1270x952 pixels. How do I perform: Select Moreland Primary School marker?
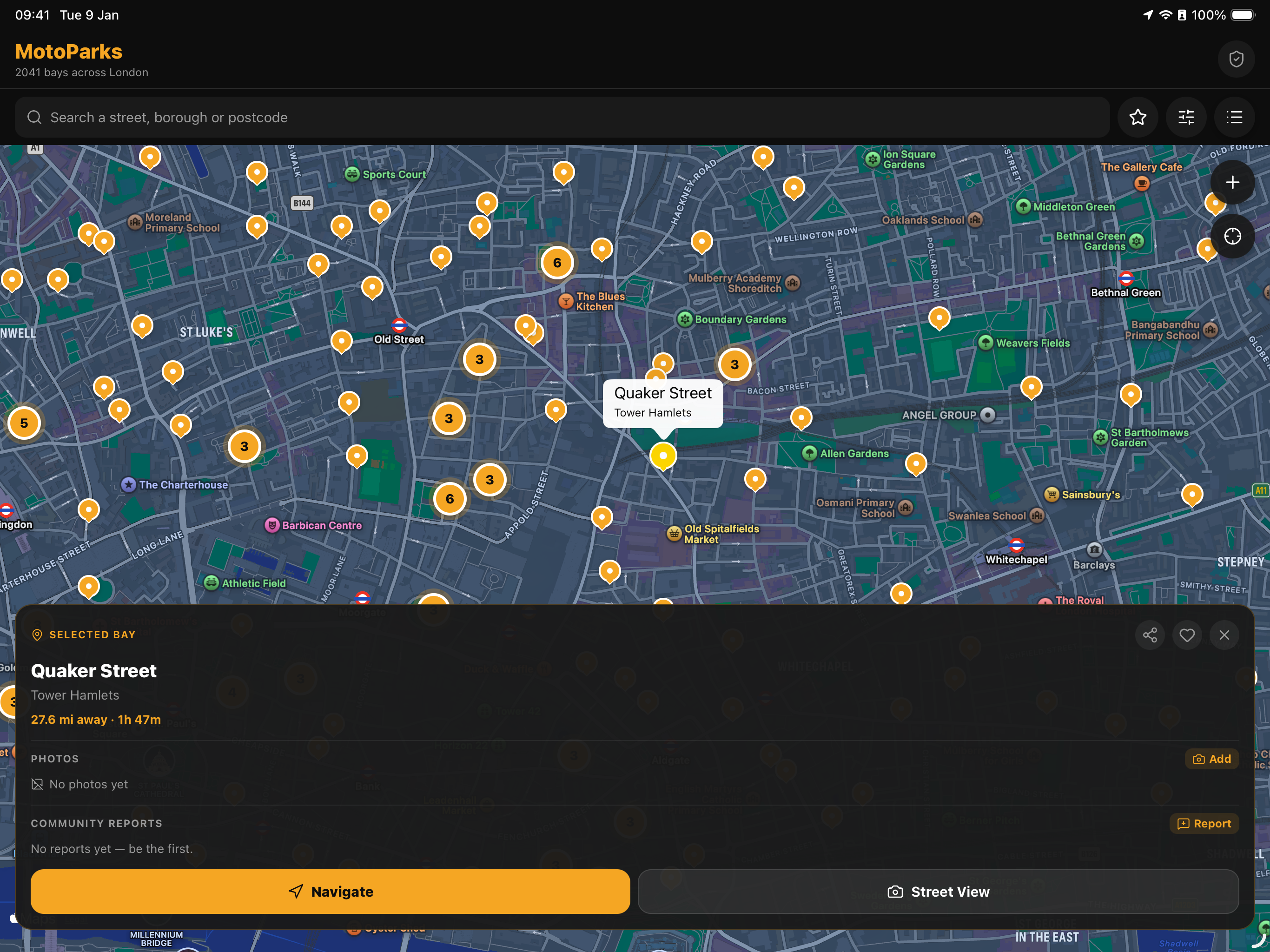point(135,222)
